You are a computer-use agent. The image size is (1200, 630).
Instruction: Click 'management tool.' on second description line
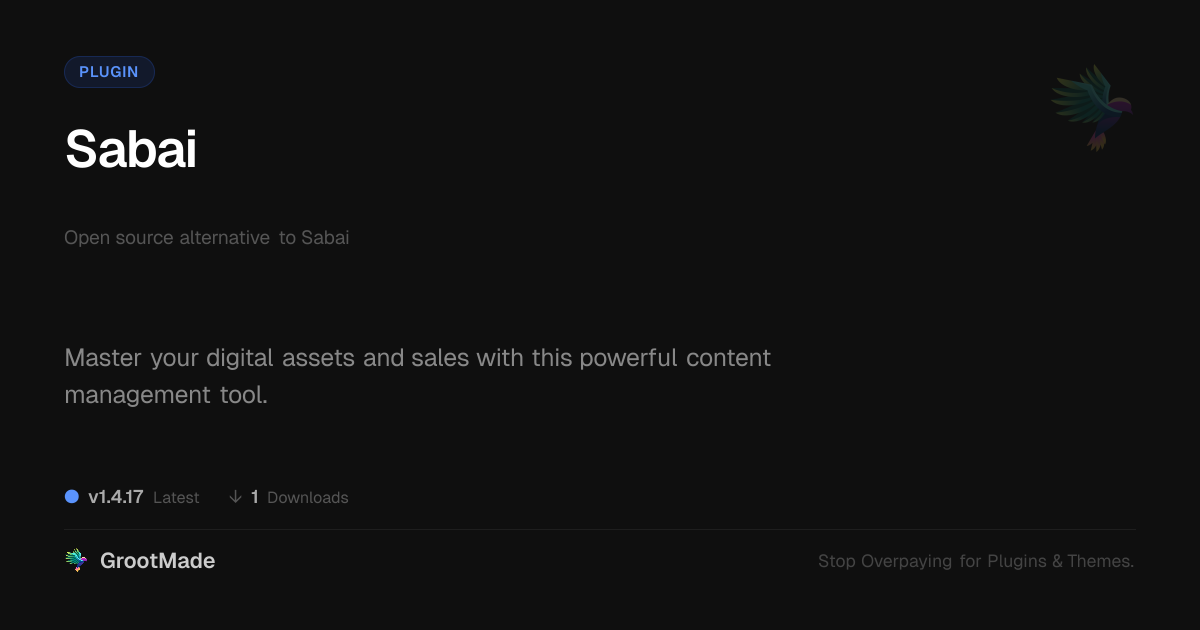tap(166, 395)
